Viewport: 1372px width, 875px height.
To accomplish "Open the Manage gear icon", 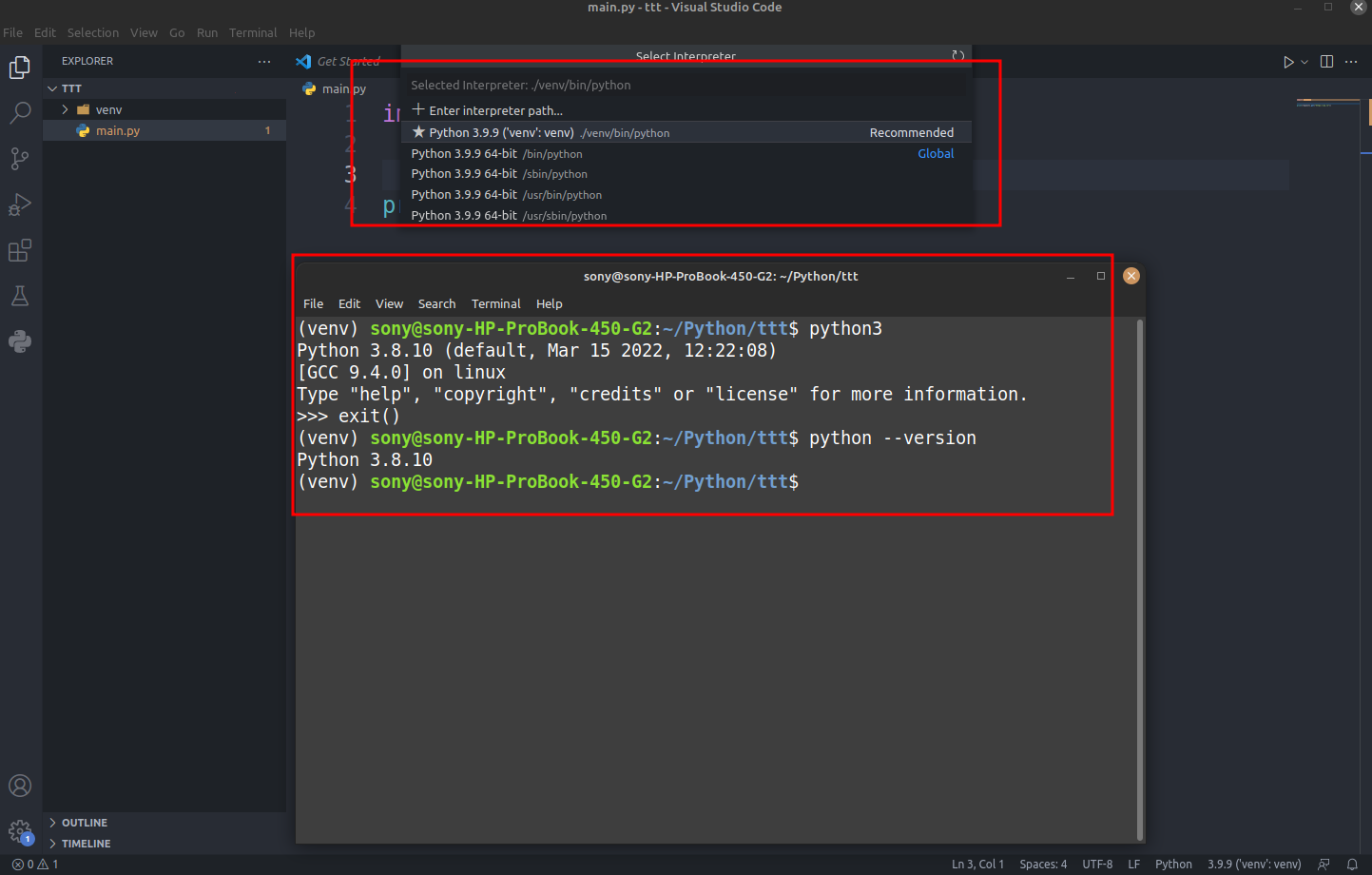I will [x=20, y=831].
